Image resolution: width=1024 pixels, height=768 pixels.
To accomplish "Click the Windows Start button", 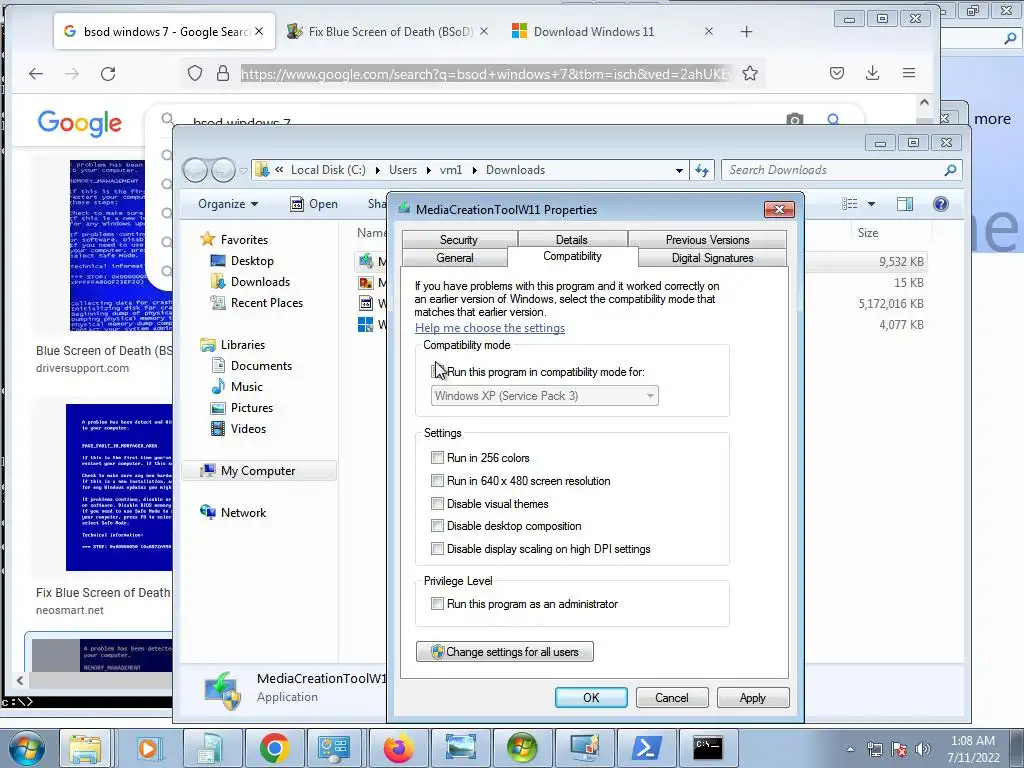I will click(x=27, y=747).
